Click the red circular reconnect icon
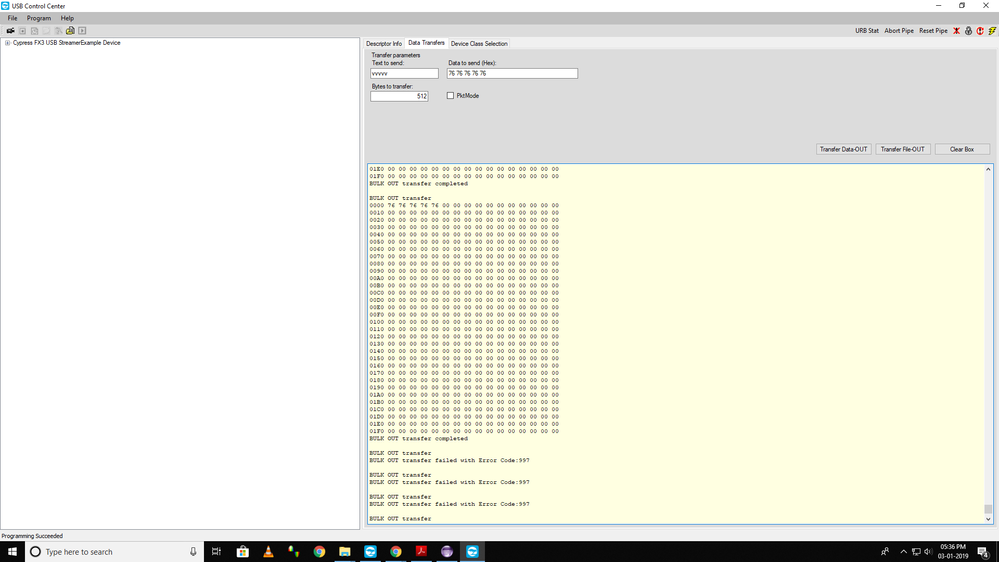This screenshot has width=999, height=562. [x=980, y=31]
